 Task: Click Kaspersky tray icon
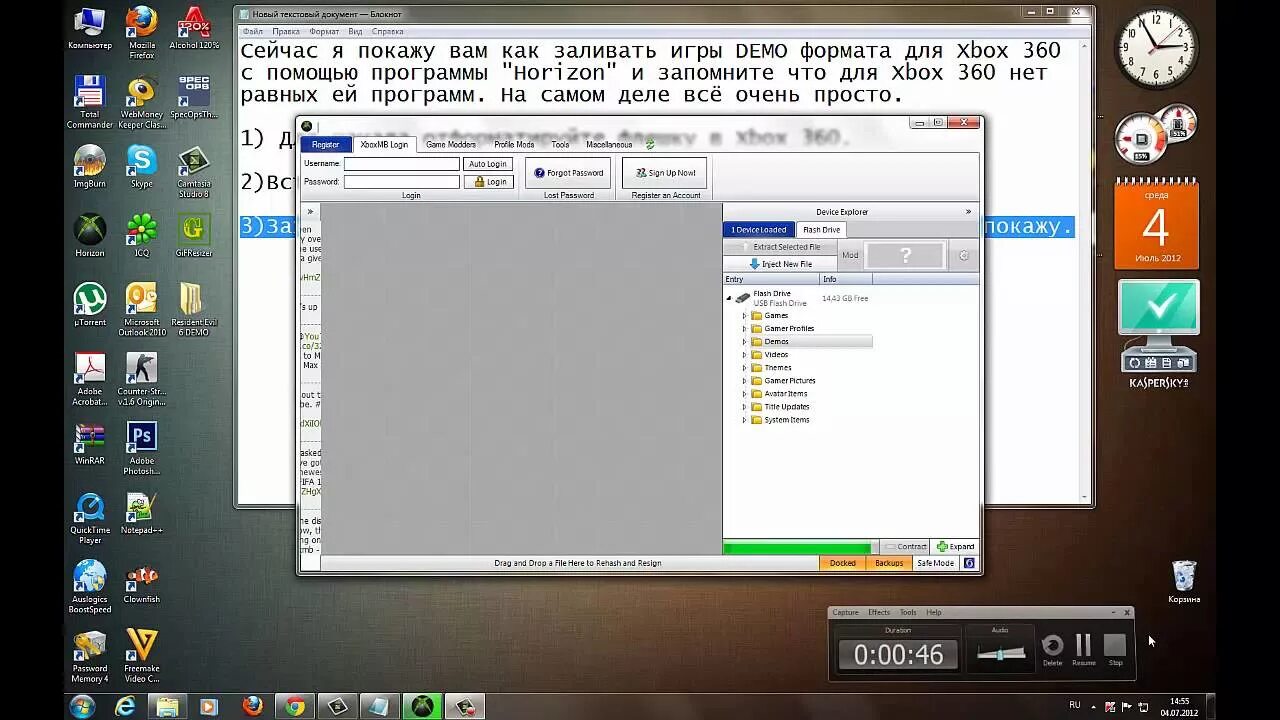[x=1108, y=706]
